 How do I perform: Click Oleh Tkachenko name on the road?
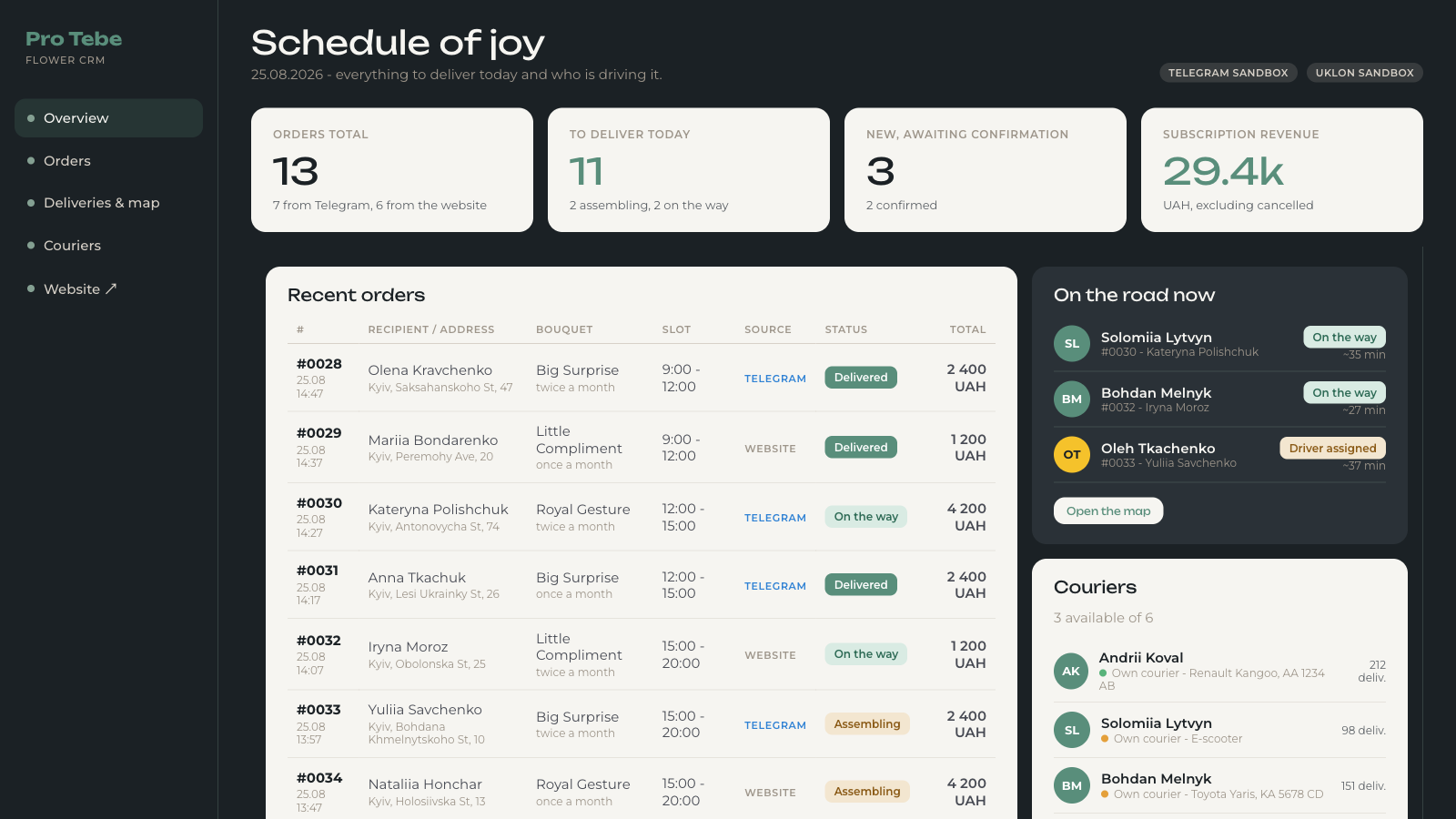pos(1158,449)
